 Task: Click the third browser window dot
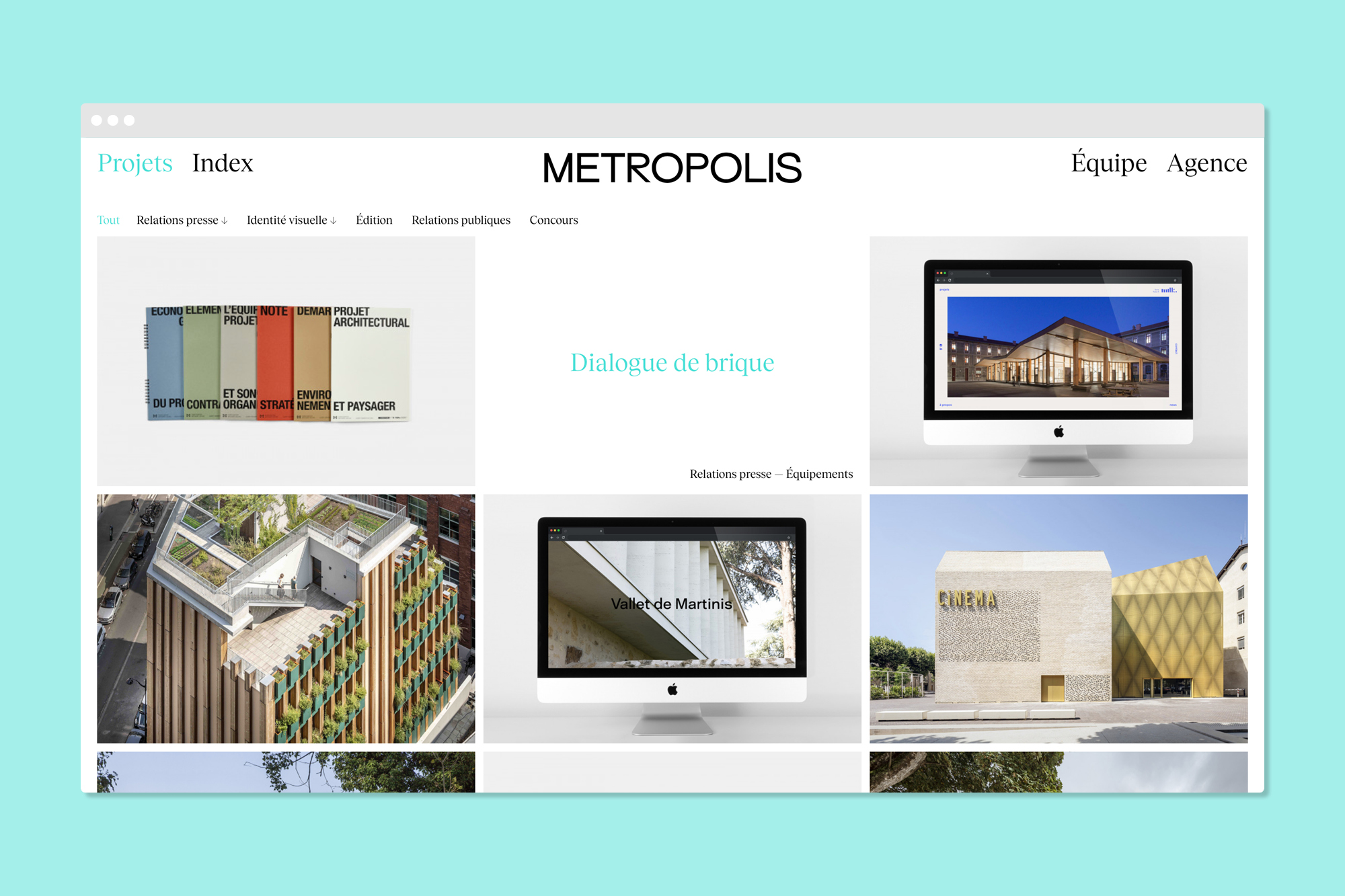tap(129, 120)
